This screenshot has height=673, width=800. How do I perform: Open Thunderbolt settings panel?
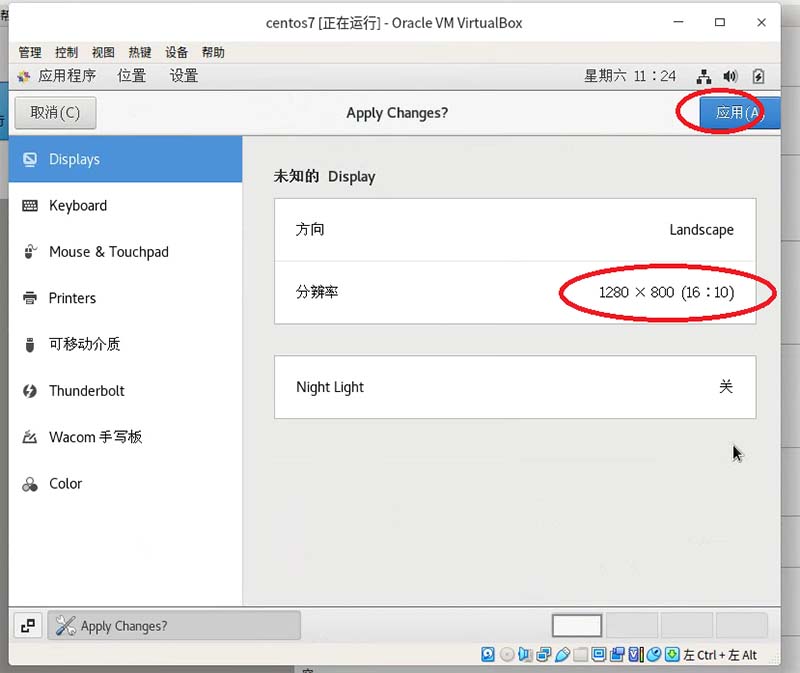(x=125, y=391)
